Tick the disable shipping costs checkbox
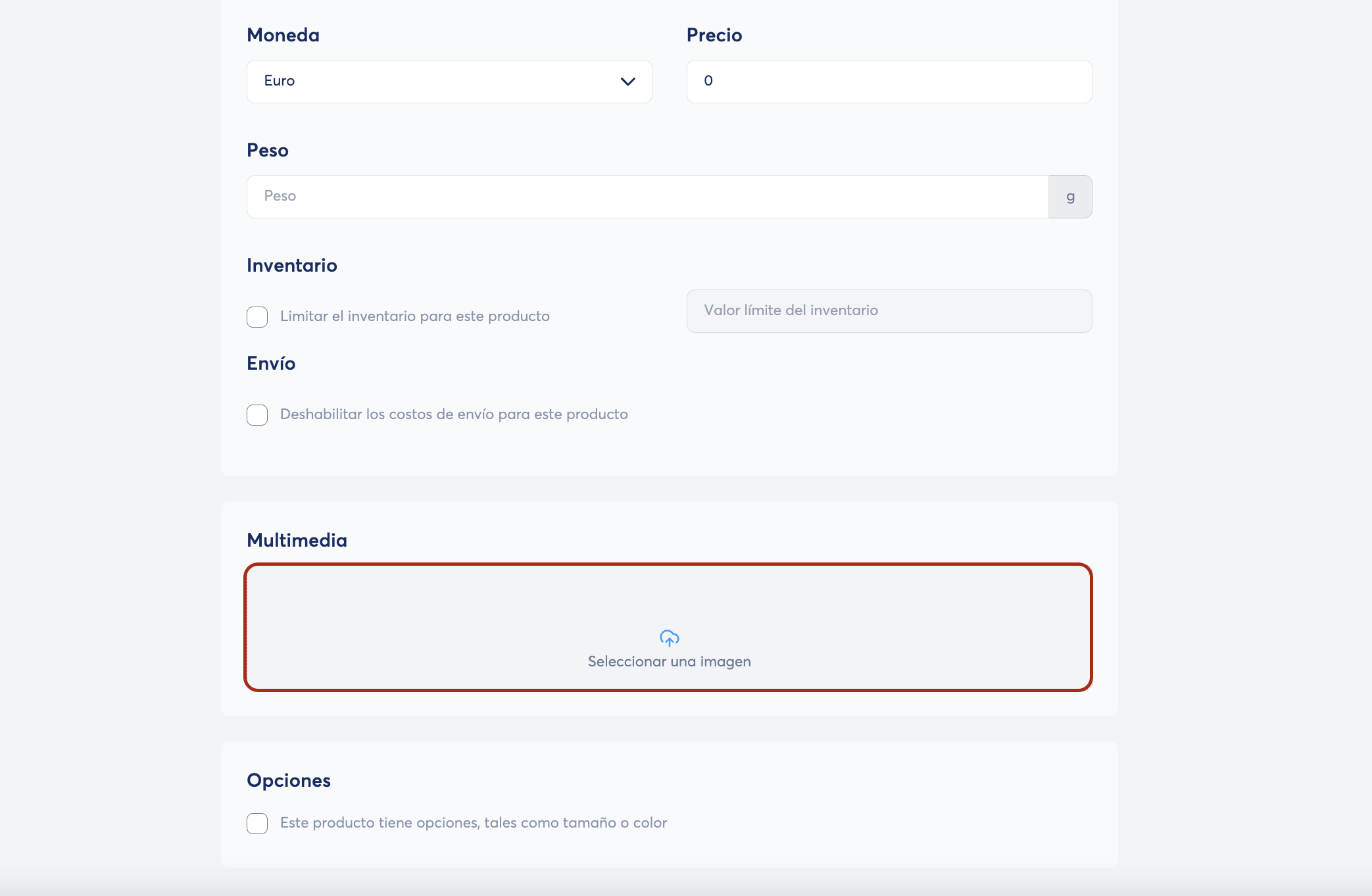1372x896 pixels. 257,415
